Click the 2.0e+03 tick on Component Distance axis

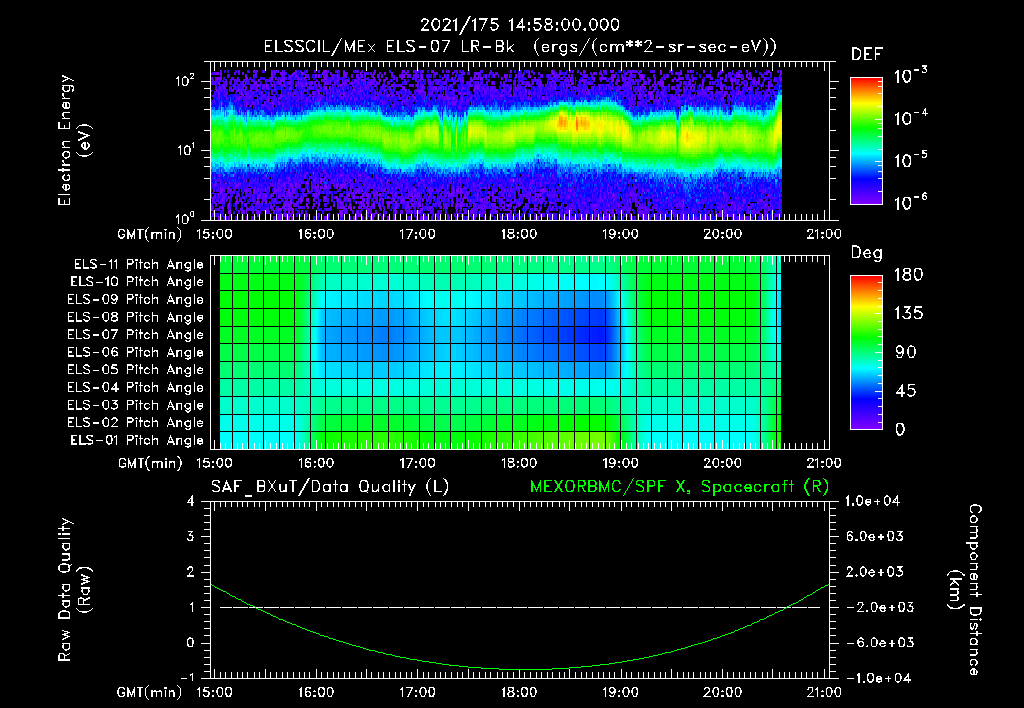[x=874, y=572]
